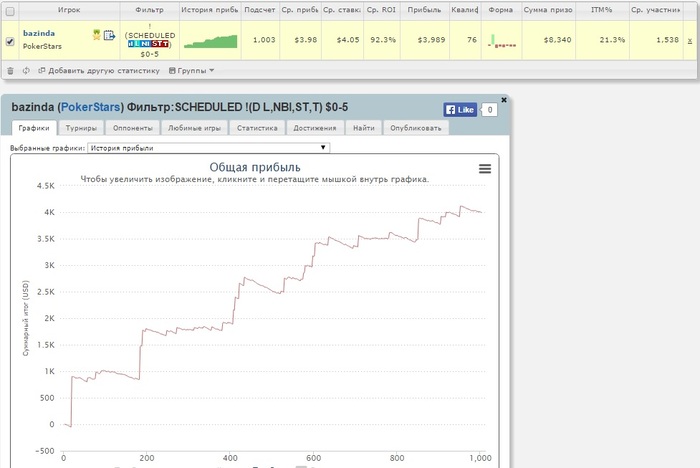
Task: Switch to the Турниры tab
Action: point(81,128)
